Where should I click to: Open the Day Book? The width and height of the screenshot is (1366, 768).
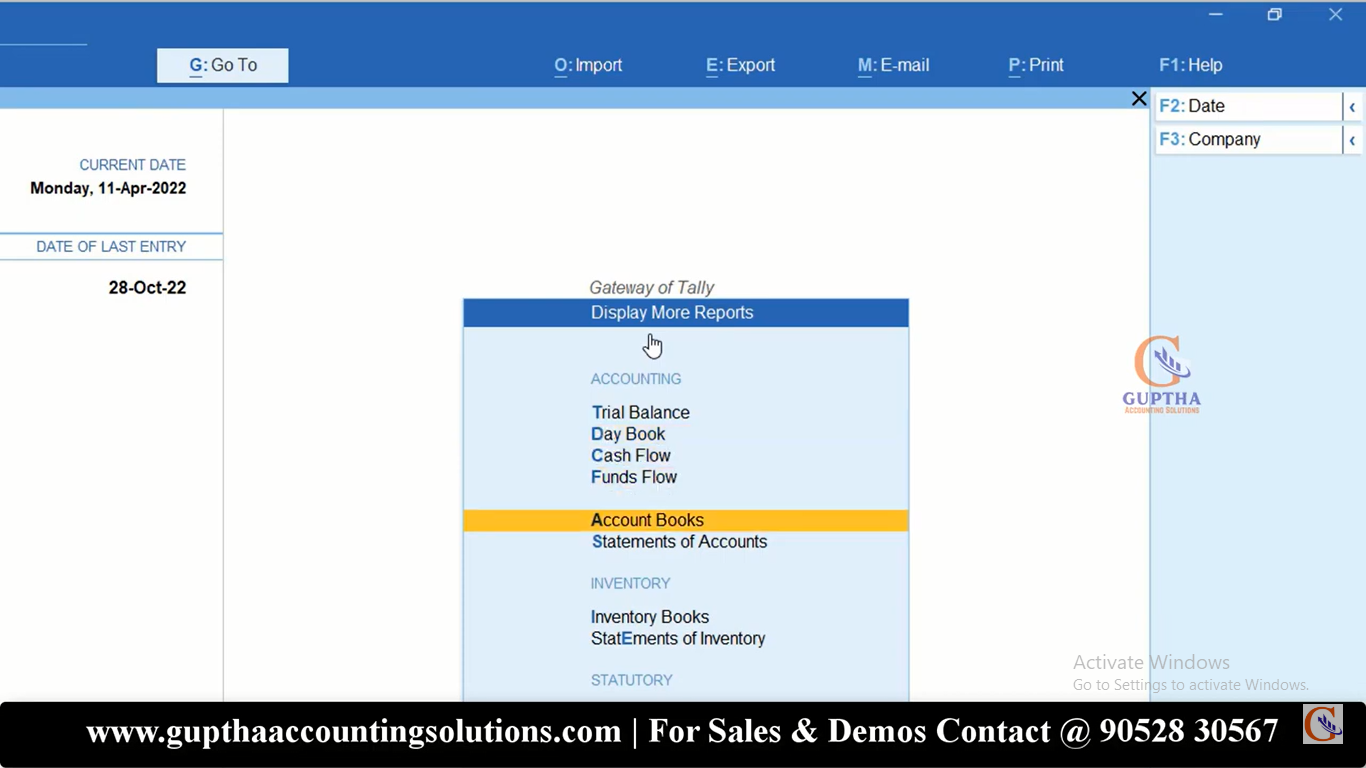(x=628, y=434)
